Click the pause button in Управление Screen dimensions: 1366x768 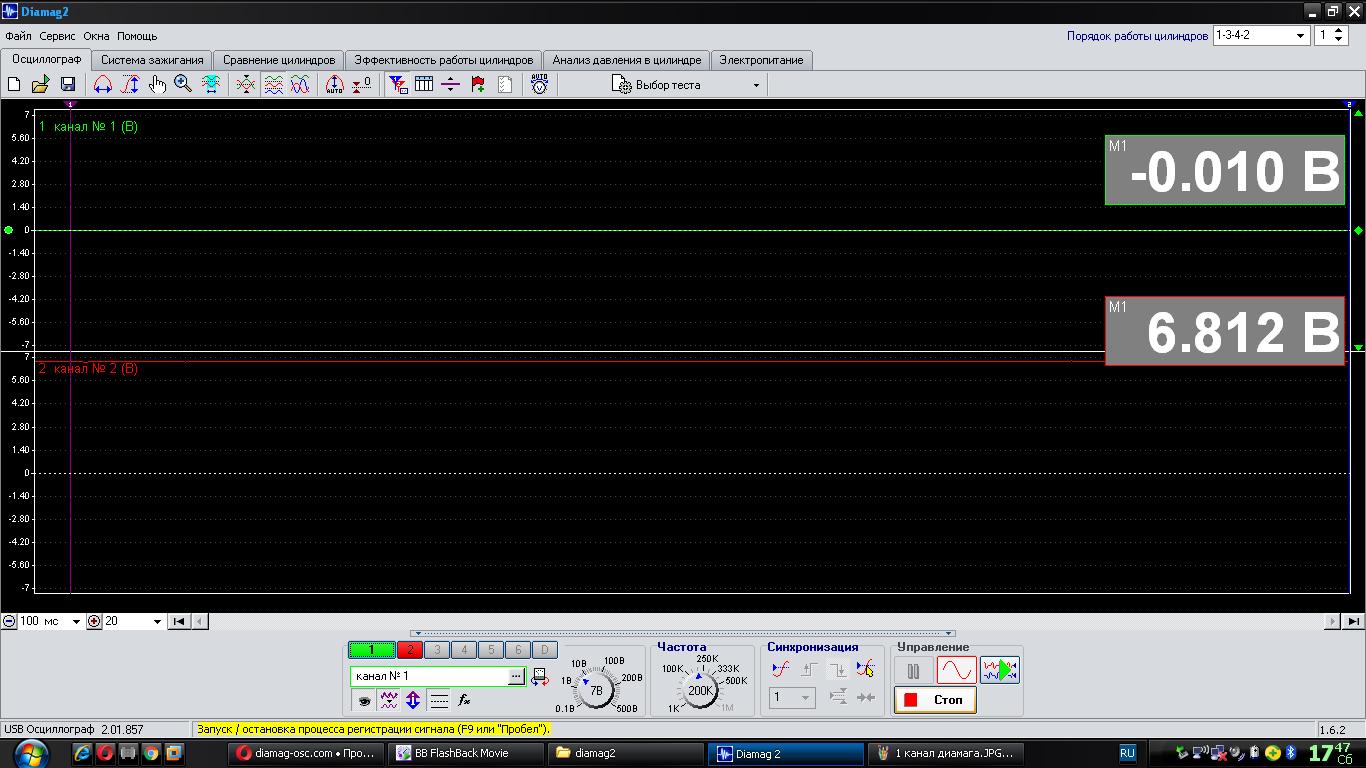(913, 670)
